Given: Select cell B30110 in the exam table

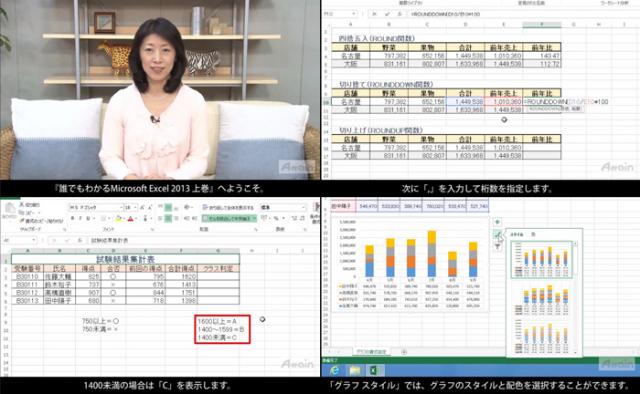Looking at the screenshot, I should (x=27, y=276).
